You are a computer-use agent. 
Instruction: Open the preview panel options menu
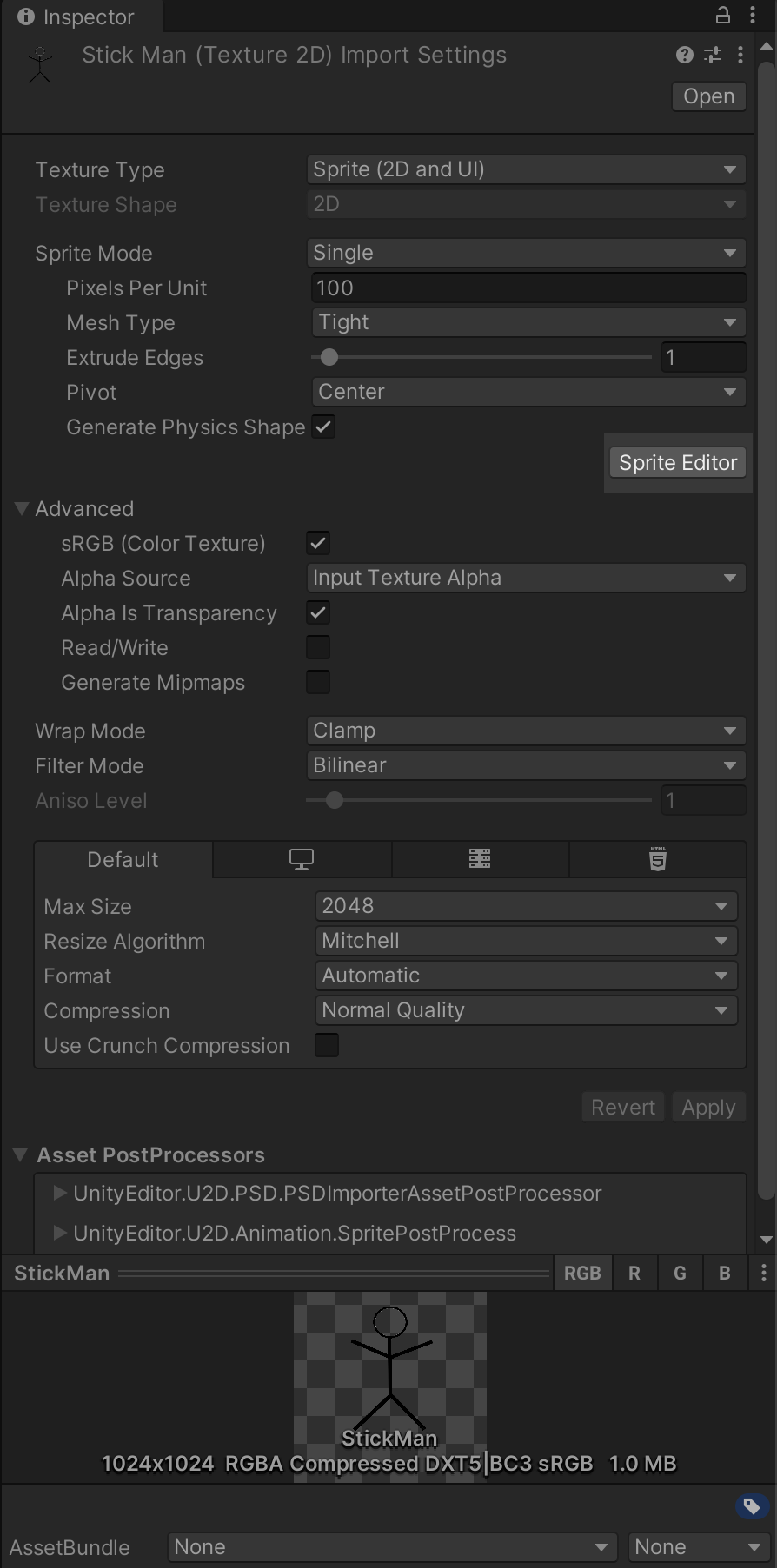click(x=764, y=1273)
